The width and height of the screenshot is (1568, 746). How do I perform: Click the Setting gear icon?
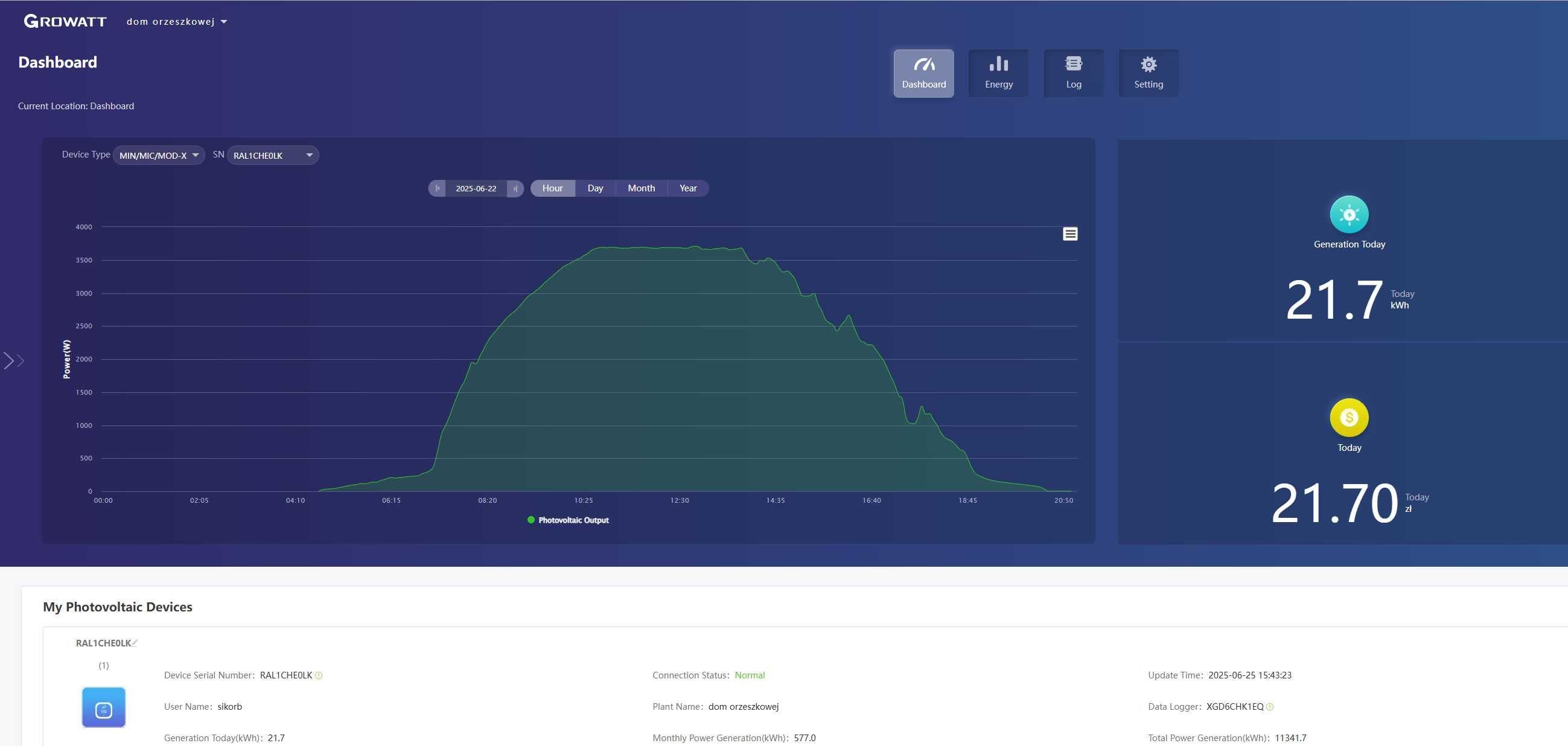tap(1148, 64)
